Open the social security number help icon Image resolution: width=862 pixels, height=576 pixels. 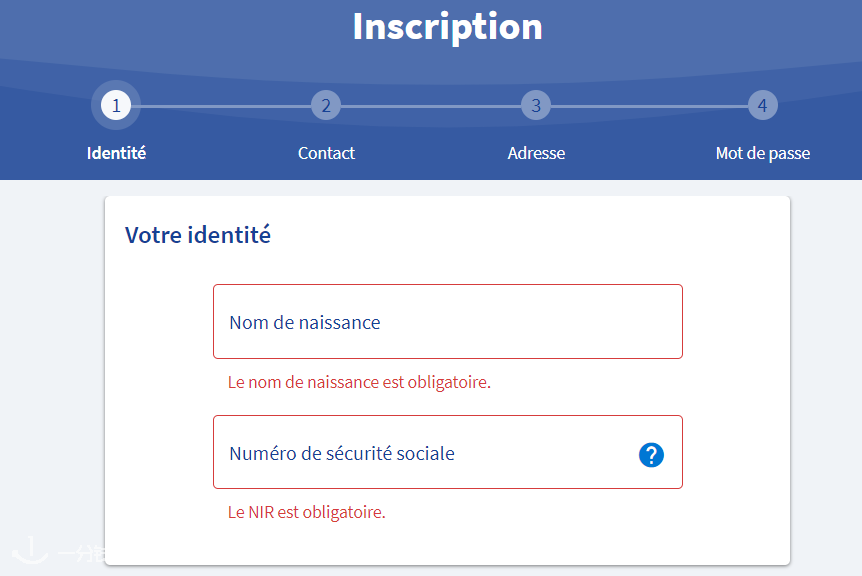(651, 455)
